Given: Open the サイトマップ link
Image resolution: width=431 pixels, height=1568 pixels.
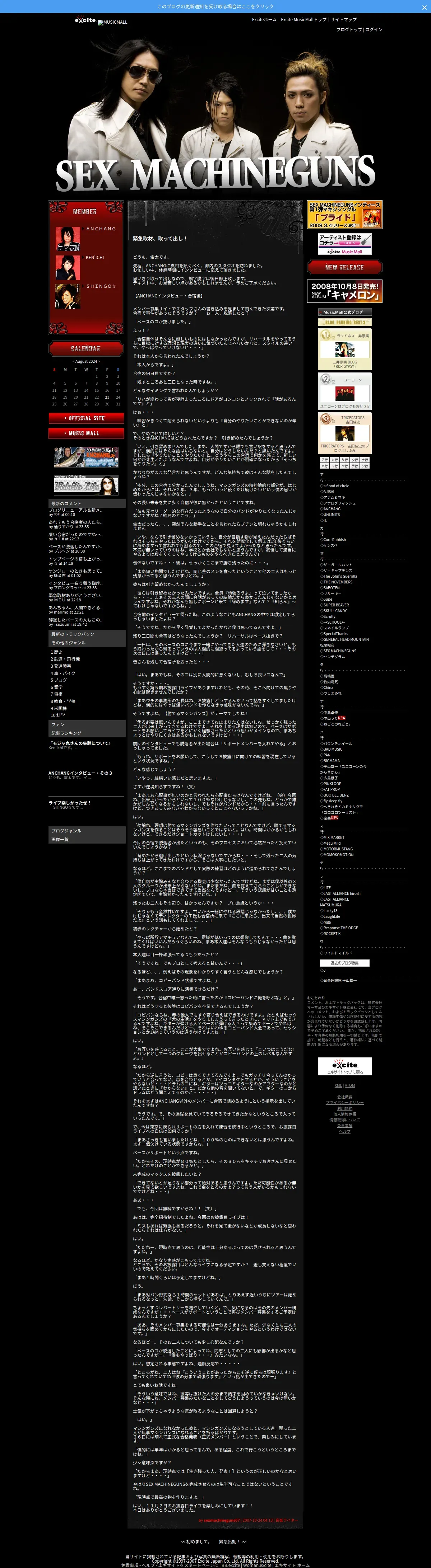Looking at the screenshot, I should point(344,19).
